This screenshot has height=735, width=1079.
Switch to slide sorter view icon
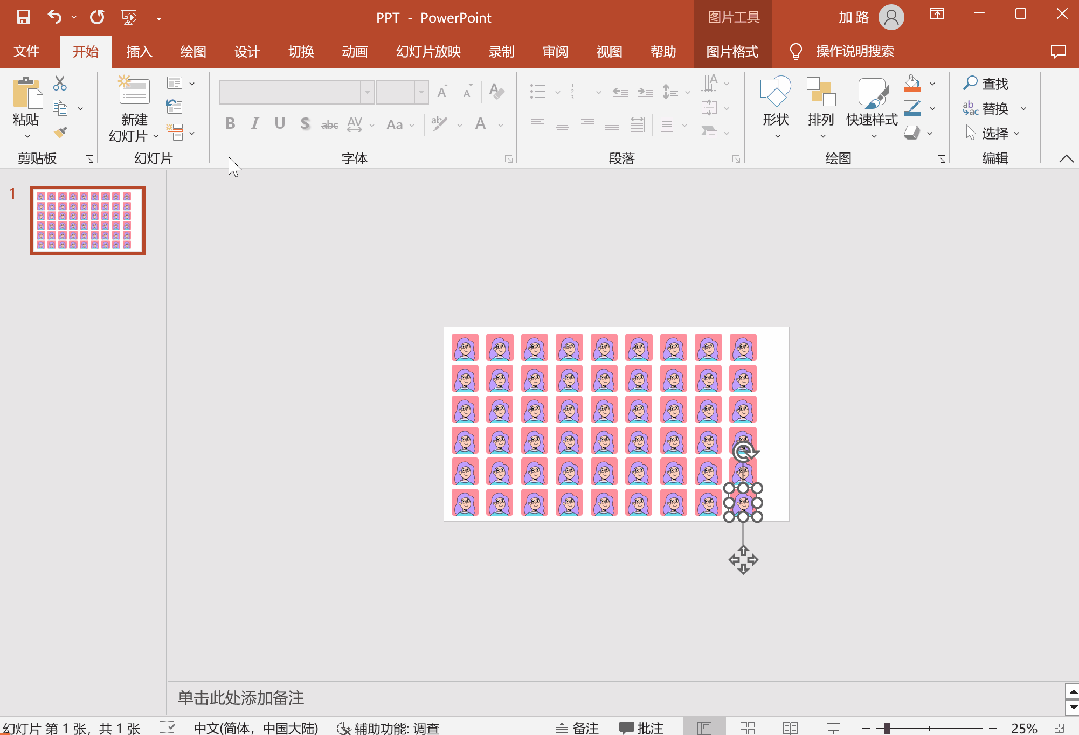pos(748,727)
